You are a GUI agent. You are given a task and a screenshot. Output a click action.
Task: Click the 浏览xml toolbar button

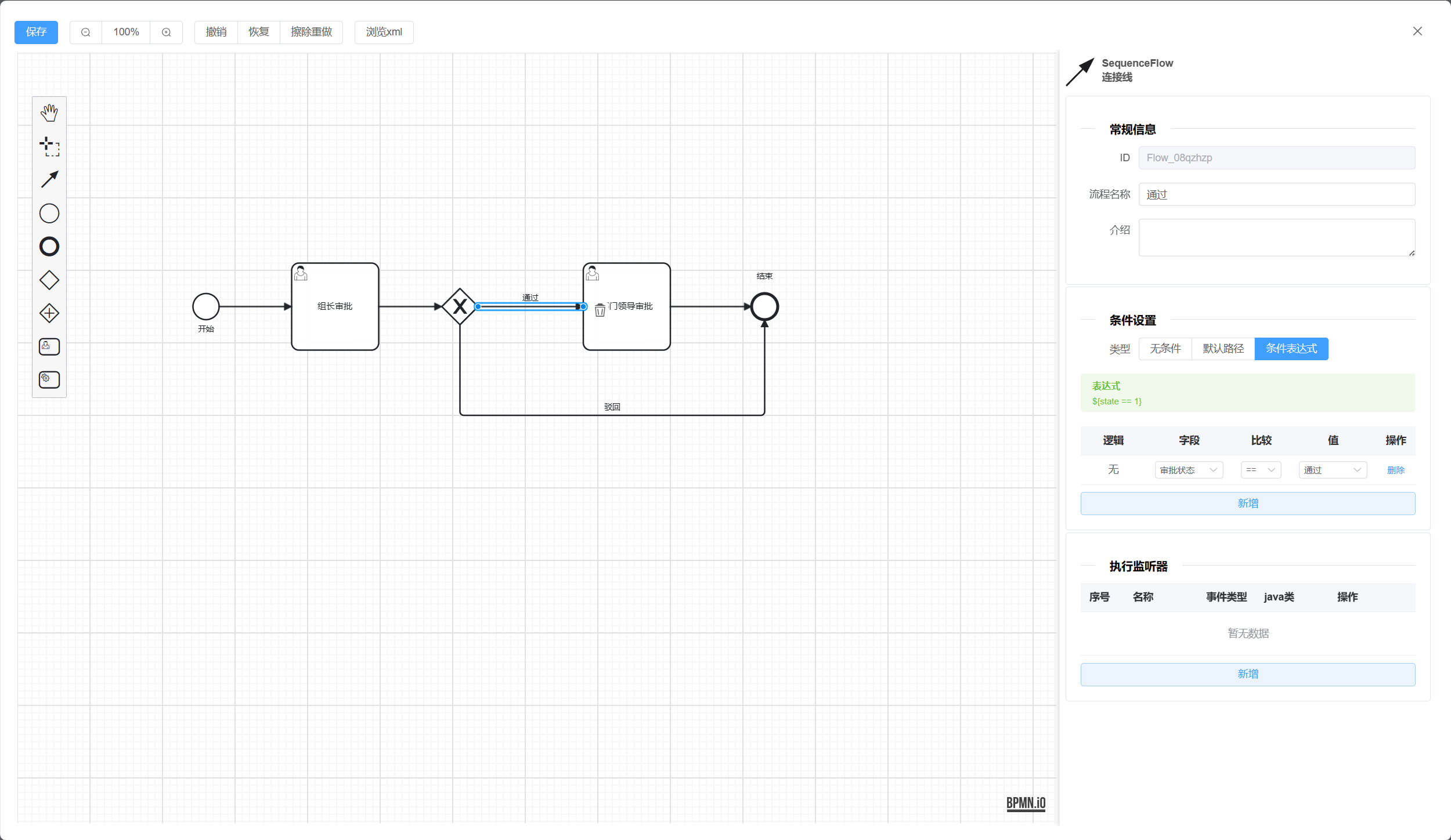384,32
